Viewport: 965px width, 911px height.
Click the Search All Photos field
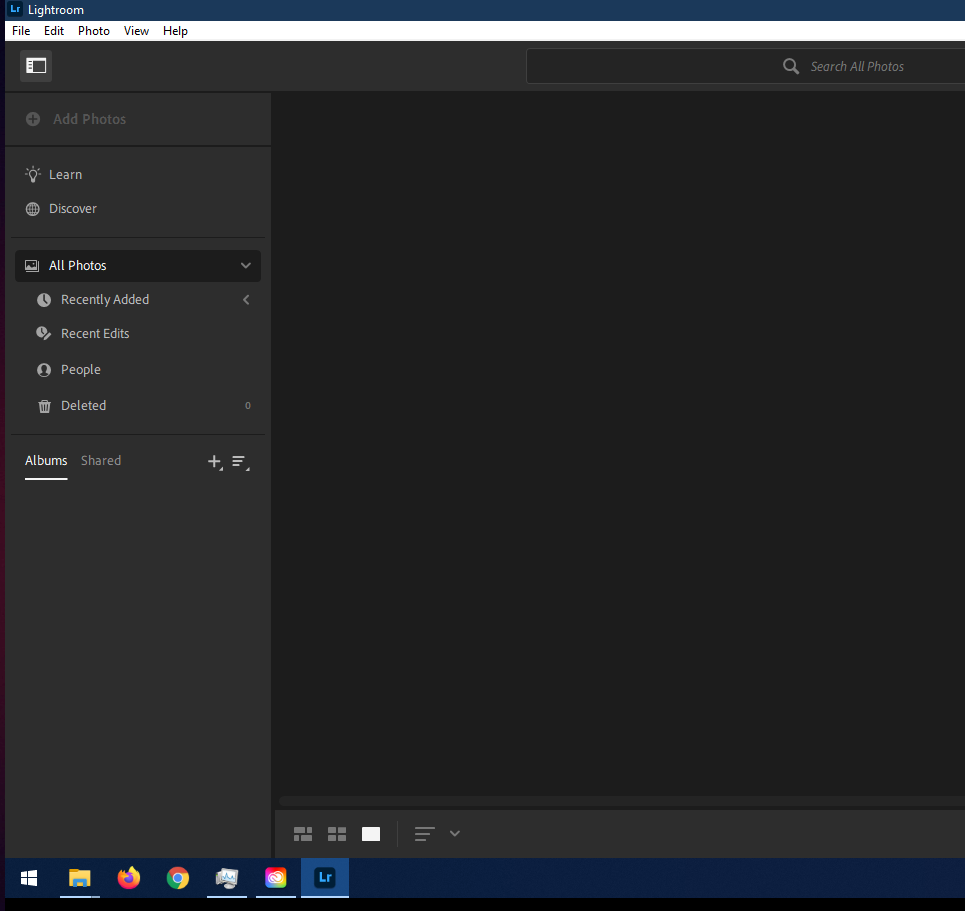[x=745, y=66]
